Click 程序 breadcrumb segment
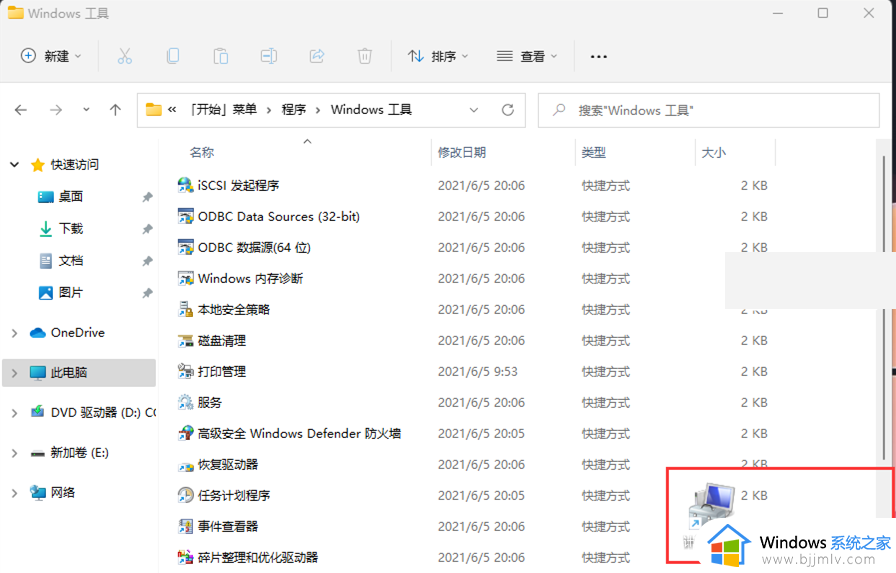 point(294,109)
